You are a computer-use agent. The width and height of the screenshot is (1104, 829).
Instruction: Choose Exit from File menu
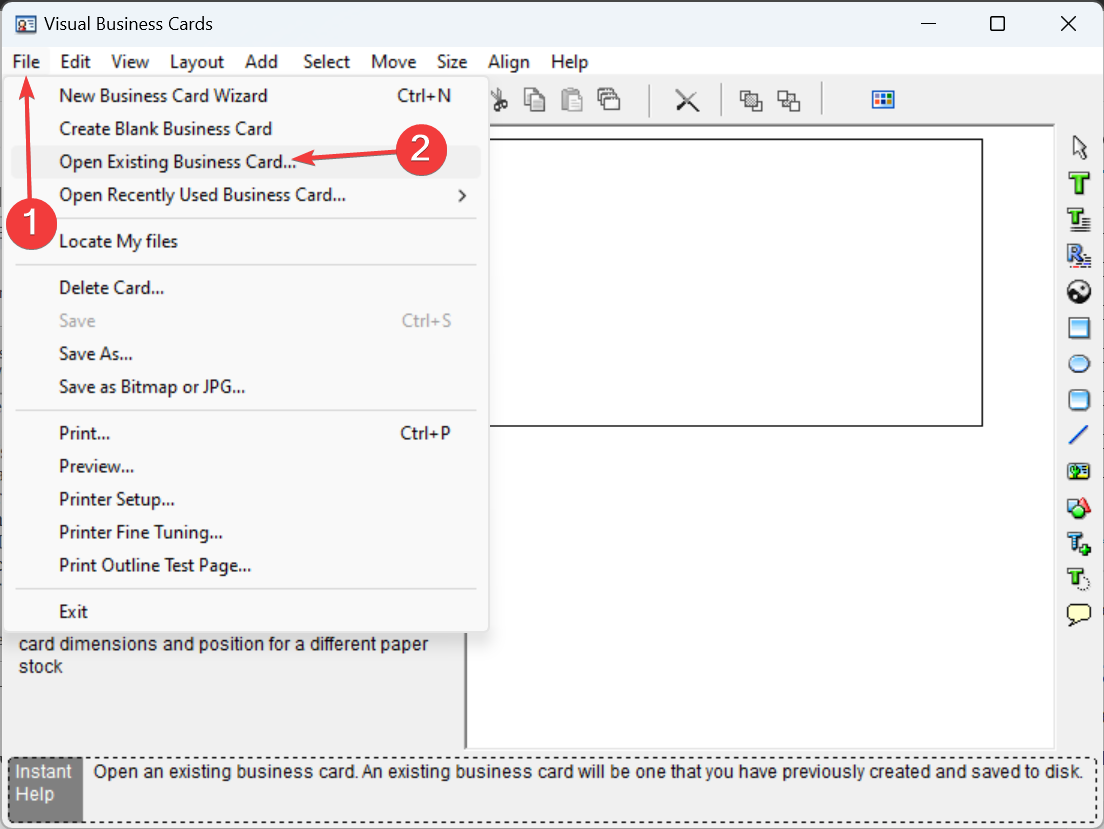coord(246,612)
